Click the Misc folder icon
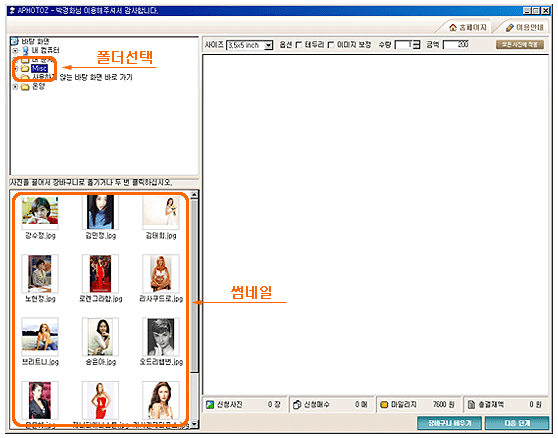The width and height of the screenshot is (558, 438). (25, 68)
